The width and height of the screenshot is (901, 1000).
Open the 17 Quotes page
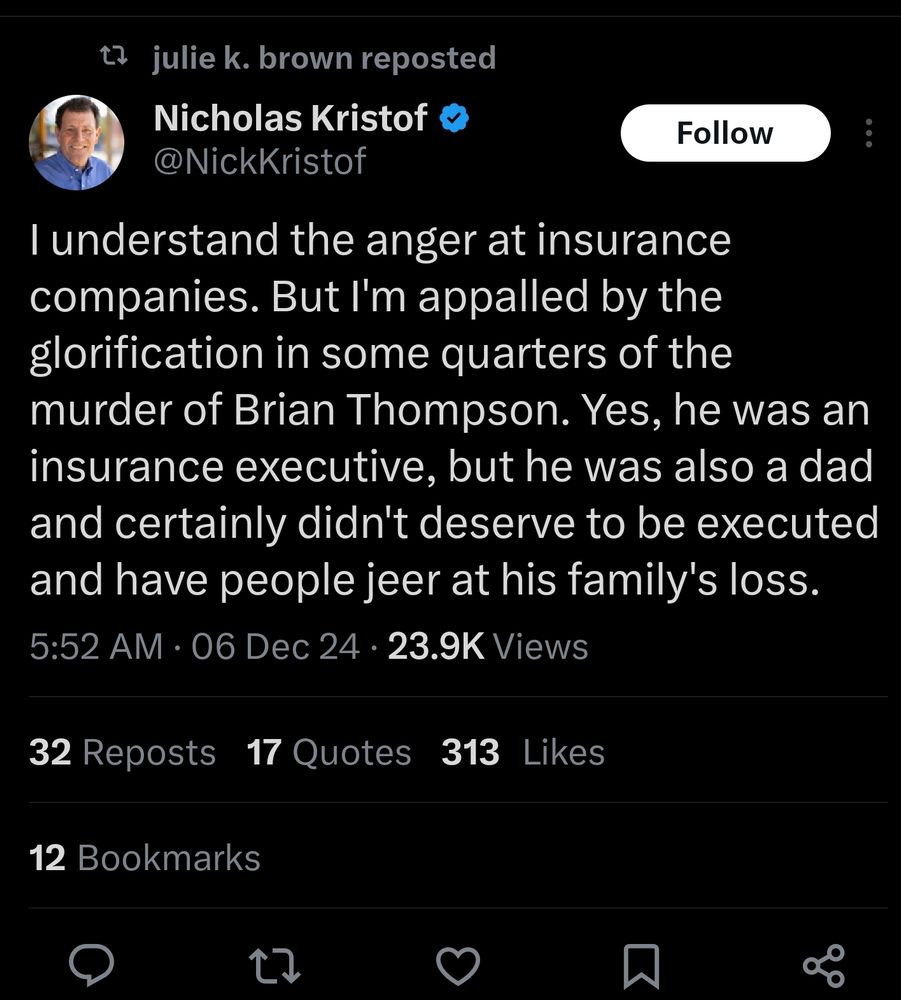[330, 752]
